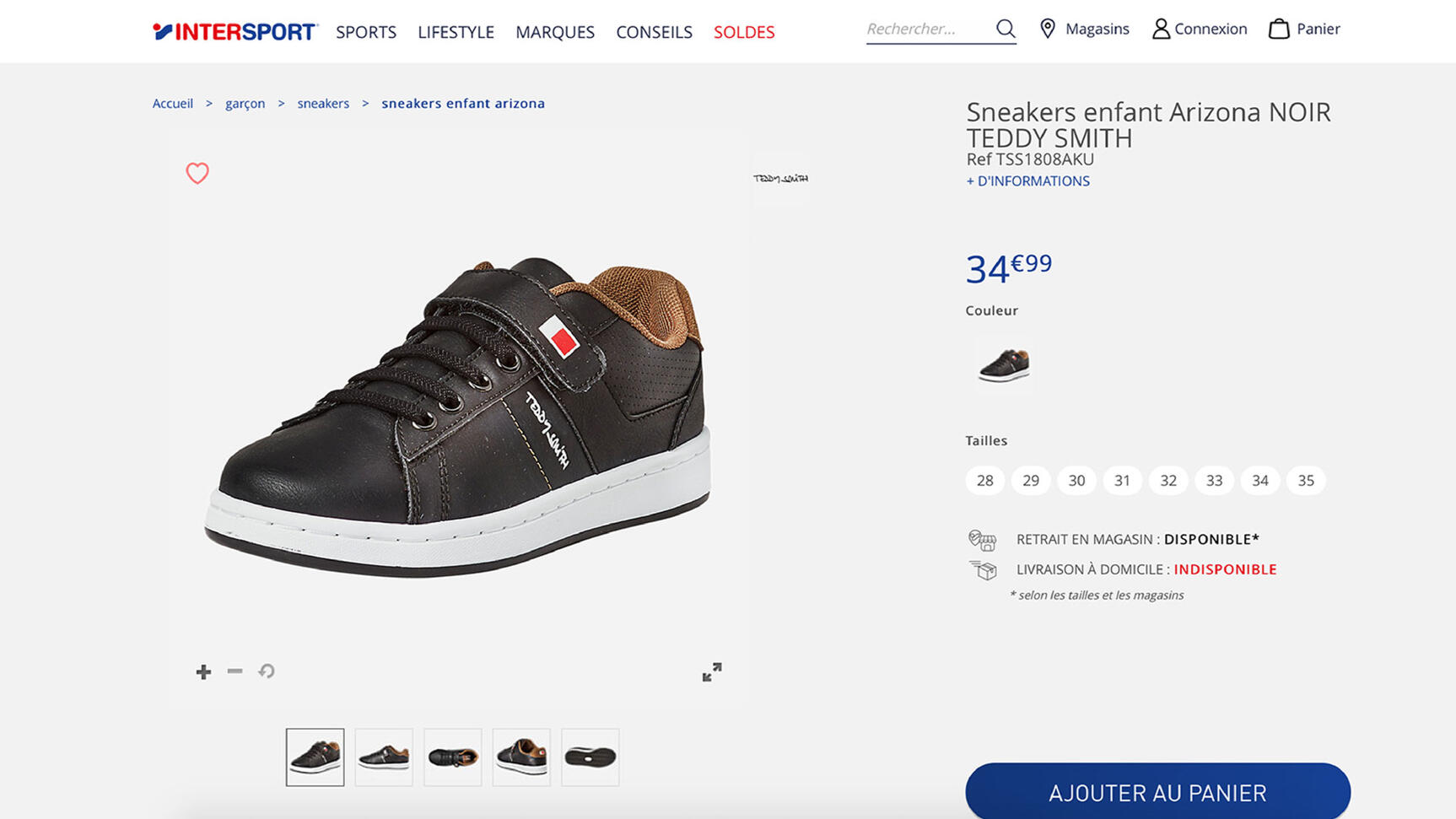Pick size 35
Viewport: 1456px width, 819px height.
pos(1306,481)
